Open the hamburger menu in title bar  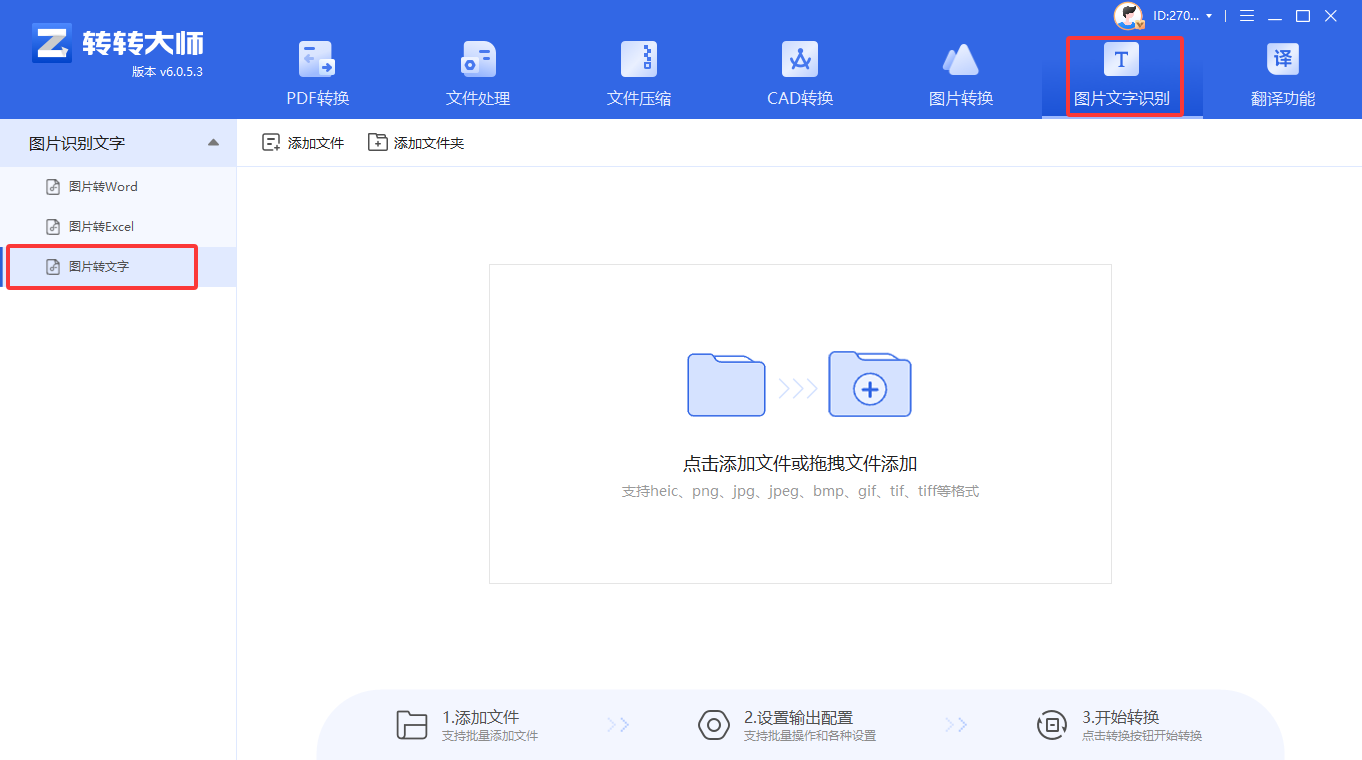(1247, 16)
